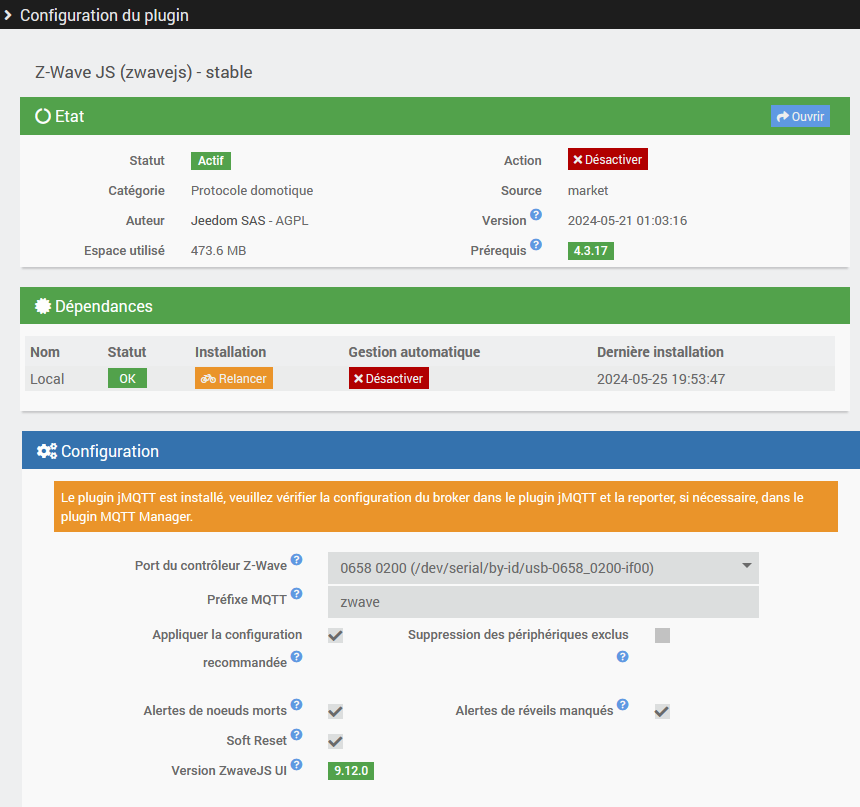Click the gear badge icon beside Dépendances
860x807 pixels.
[x=43, y=306]
